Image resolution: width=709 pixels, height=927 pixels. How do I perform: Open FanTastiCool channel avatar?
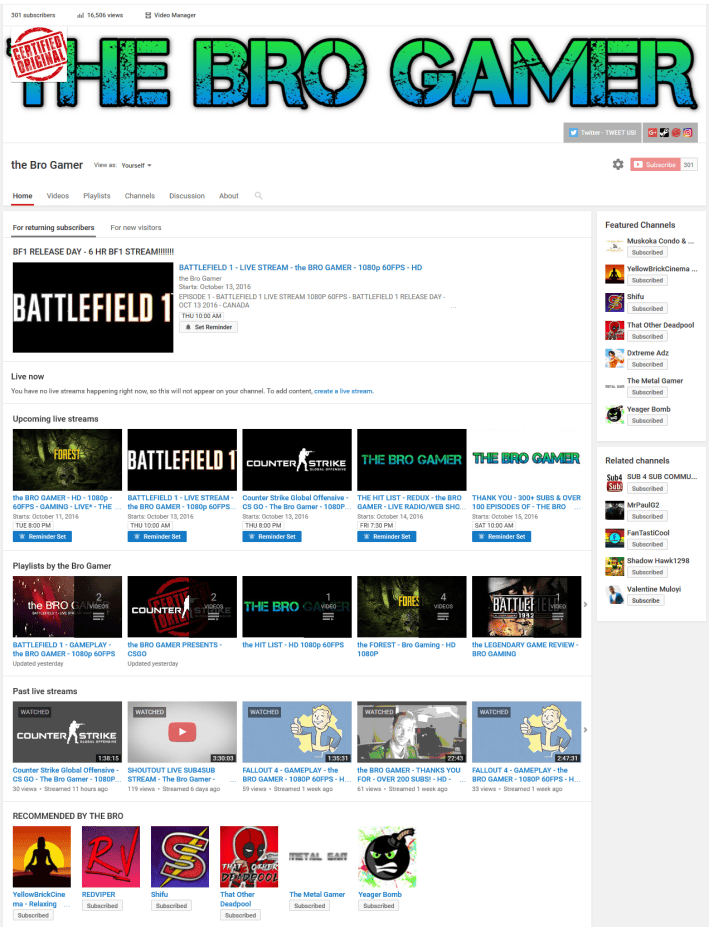click(614, 538)
